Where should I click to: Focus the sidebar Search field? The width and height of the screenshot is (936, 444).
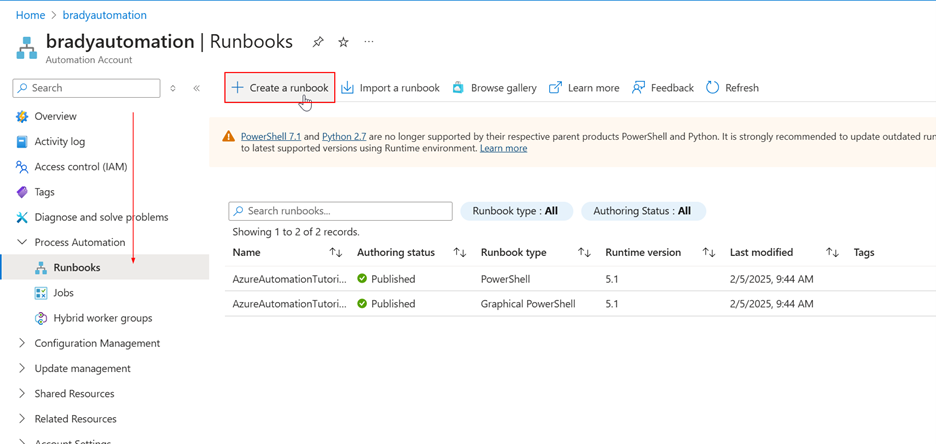pos(87,88)
